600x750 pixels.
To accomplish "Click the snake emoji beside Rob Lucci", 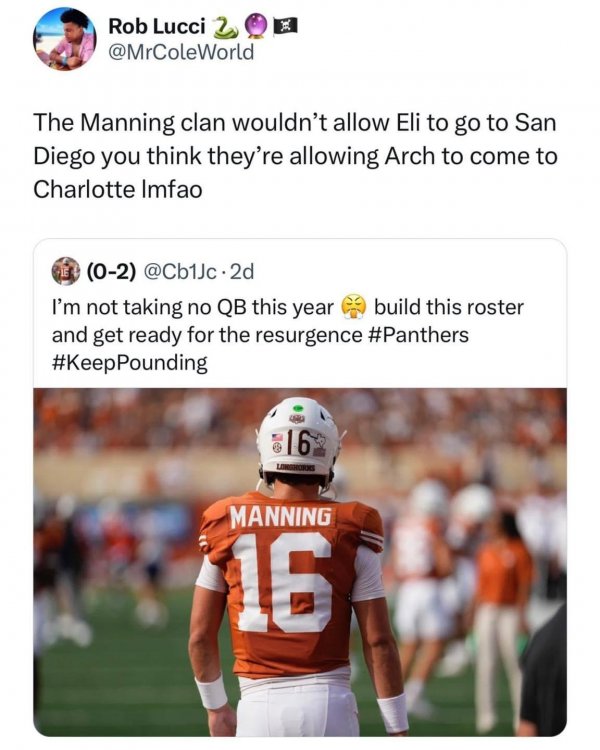I will (227, 25).
